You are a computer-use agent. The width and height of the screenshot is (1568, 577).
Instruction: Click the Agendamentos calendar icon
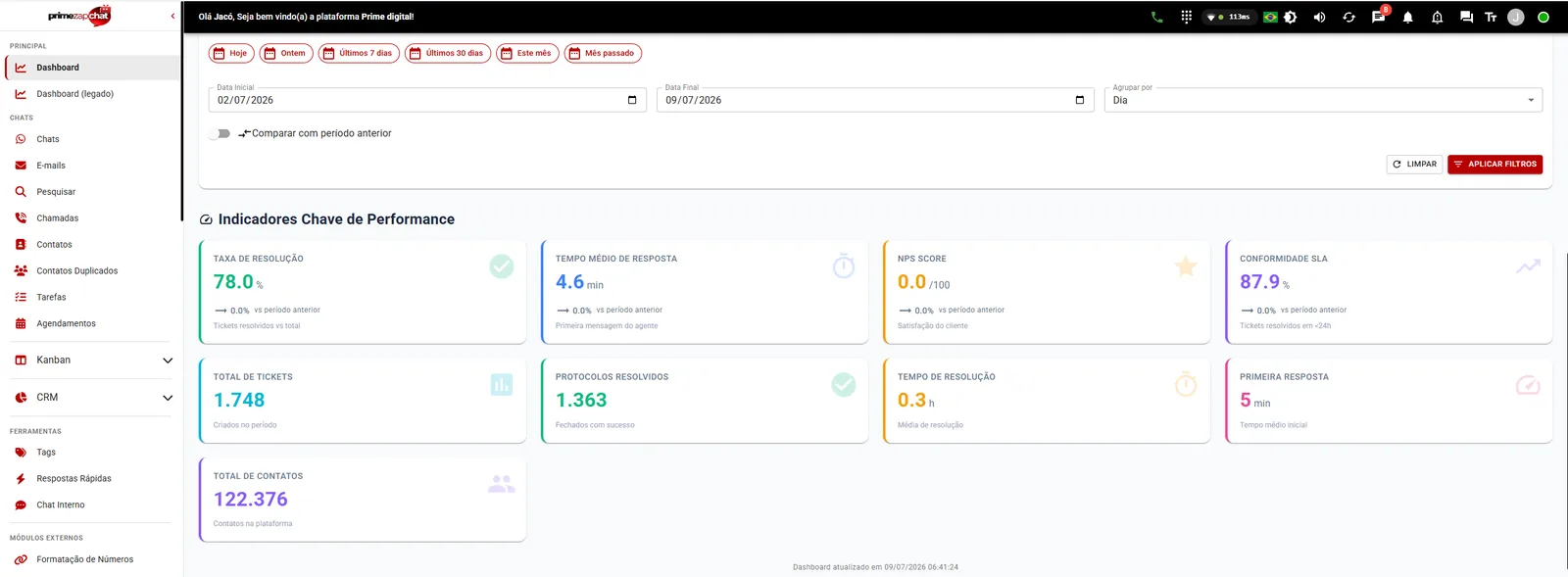[21, 323]
